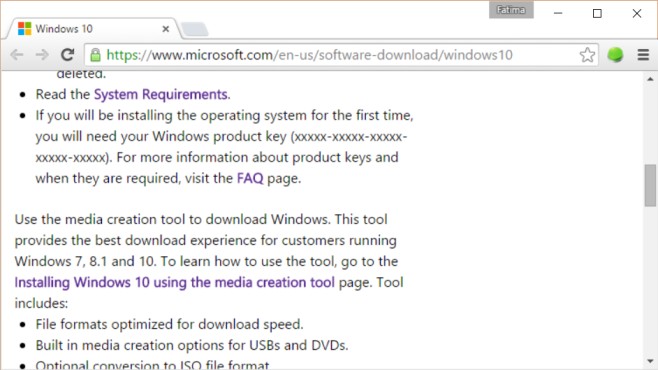Click the address bar URL

pyautogui.click(x=309, y=55)
